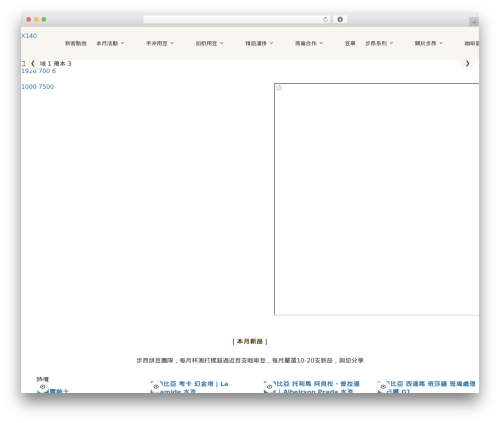Reload the page with the refresh icon
Screen dimensions: 500x423
(325, 20)
